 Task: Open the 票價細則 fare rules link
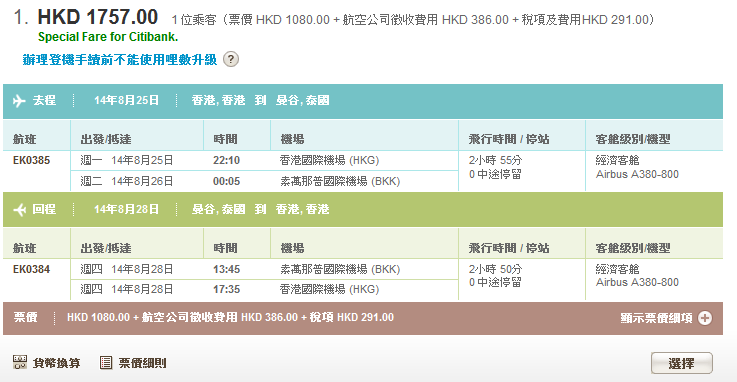coord(142,363)
